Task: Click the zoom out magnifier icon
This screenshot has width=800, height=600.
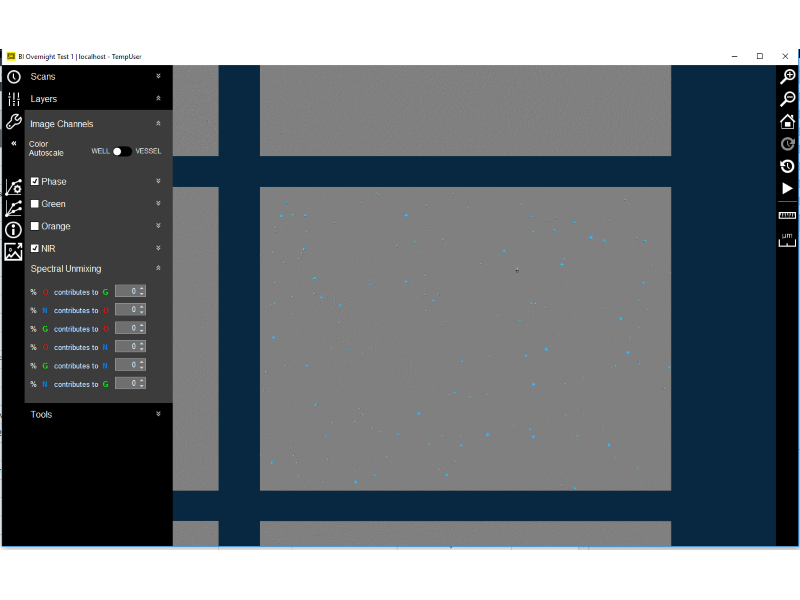Action: point(787,99)
